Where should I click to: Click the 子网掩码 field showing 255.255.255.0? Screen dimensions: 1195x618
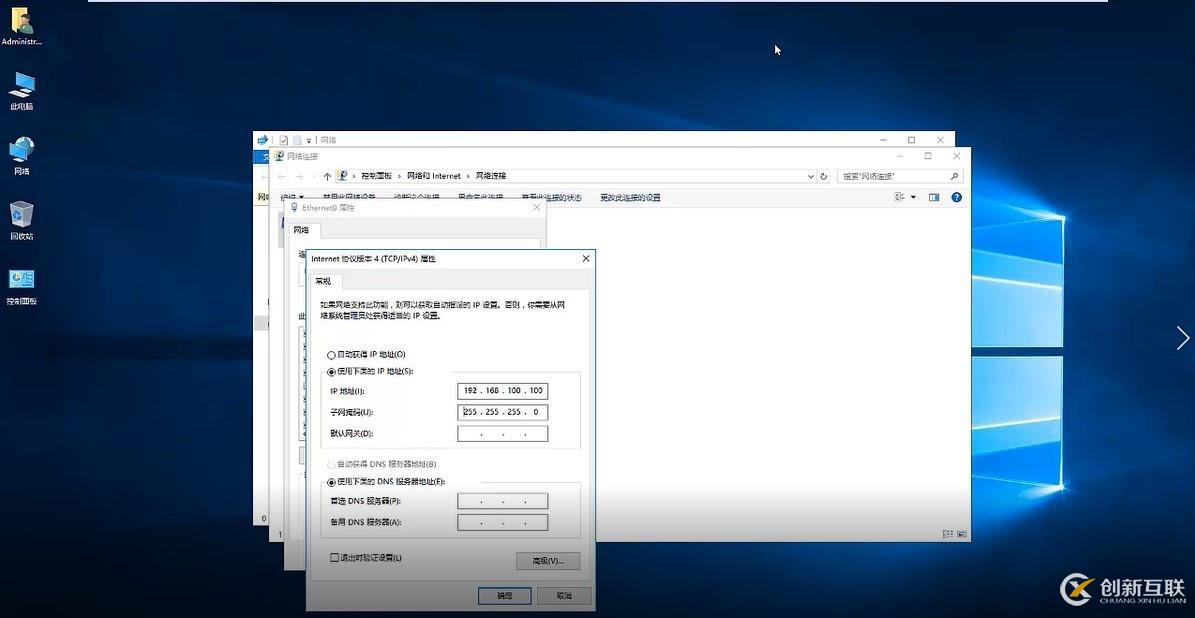[x=502, y=412]
